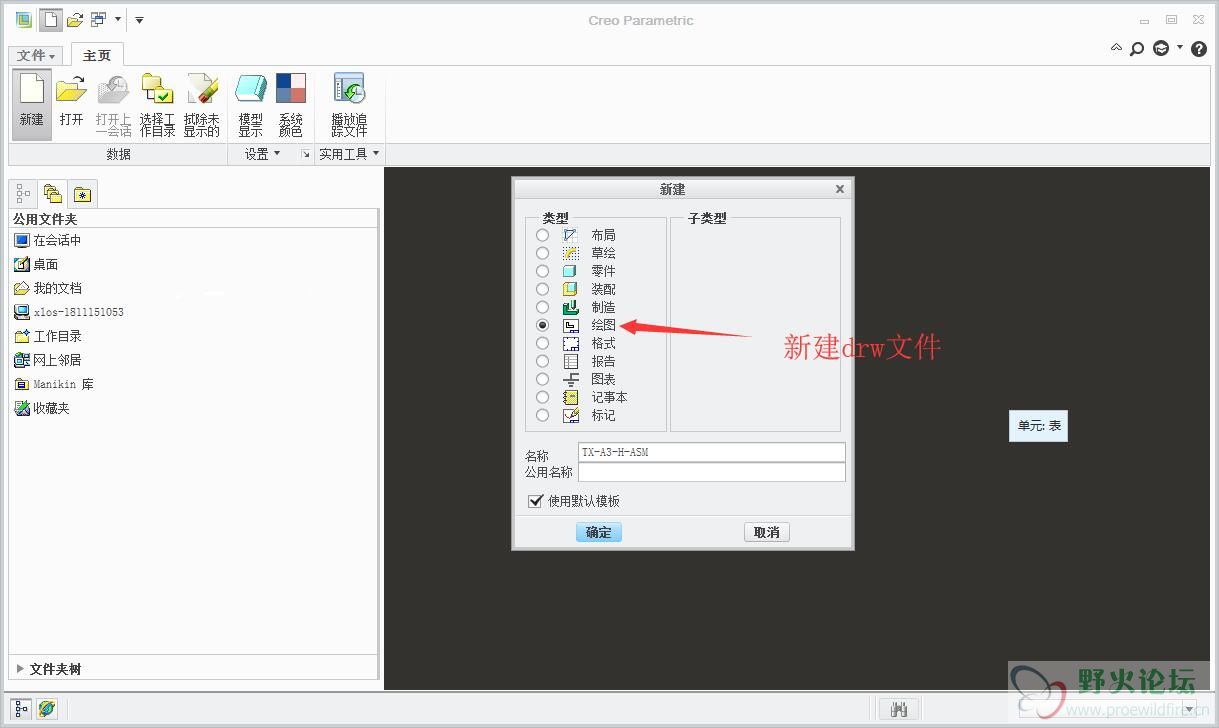
Task: Select the 报告 (Report) type radio button
Action: [x=543, y=361]
